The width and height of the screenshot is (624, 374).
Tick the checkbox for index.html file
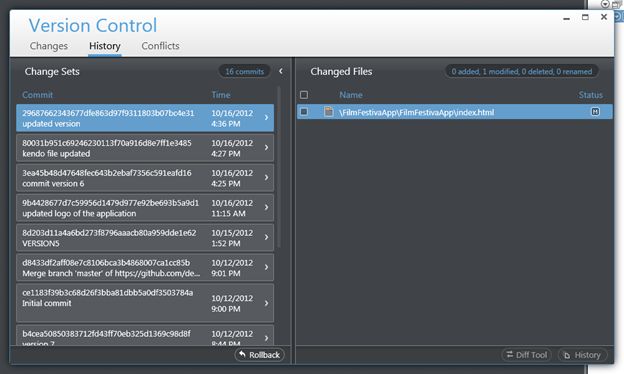[304, 112]
